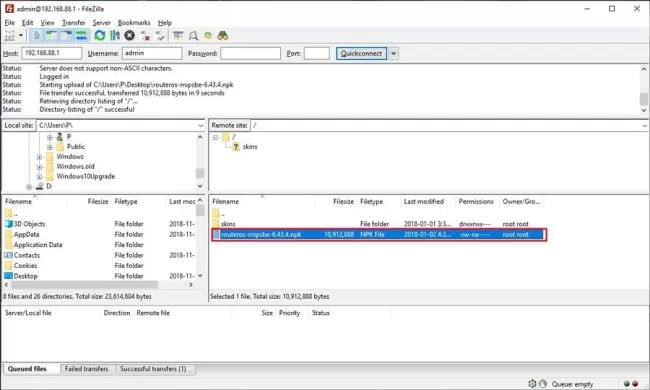Open the directory listing filters dialog
650x390 pixels.
[x=178, y=36]
